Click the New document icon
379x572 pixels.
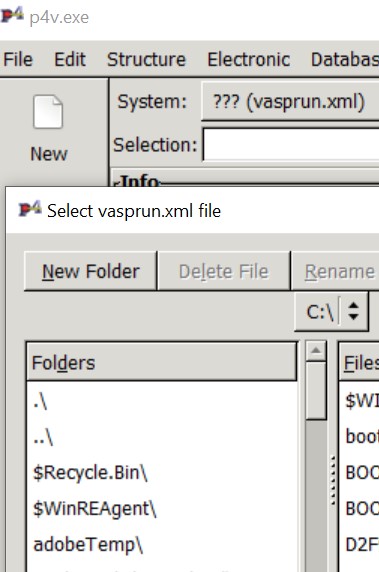(48, 112)
